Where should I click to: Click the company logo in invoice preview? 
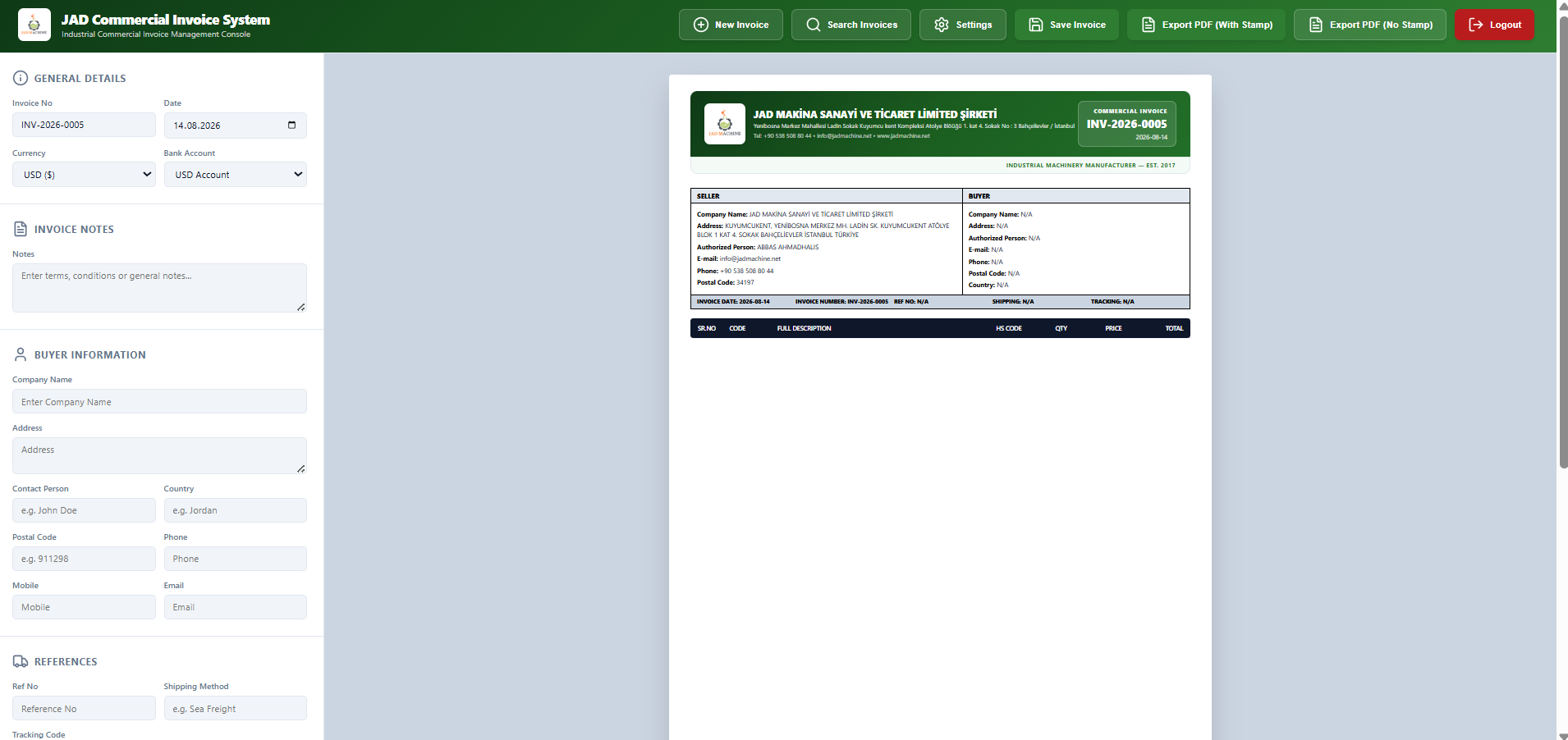(x=725, y=124)
